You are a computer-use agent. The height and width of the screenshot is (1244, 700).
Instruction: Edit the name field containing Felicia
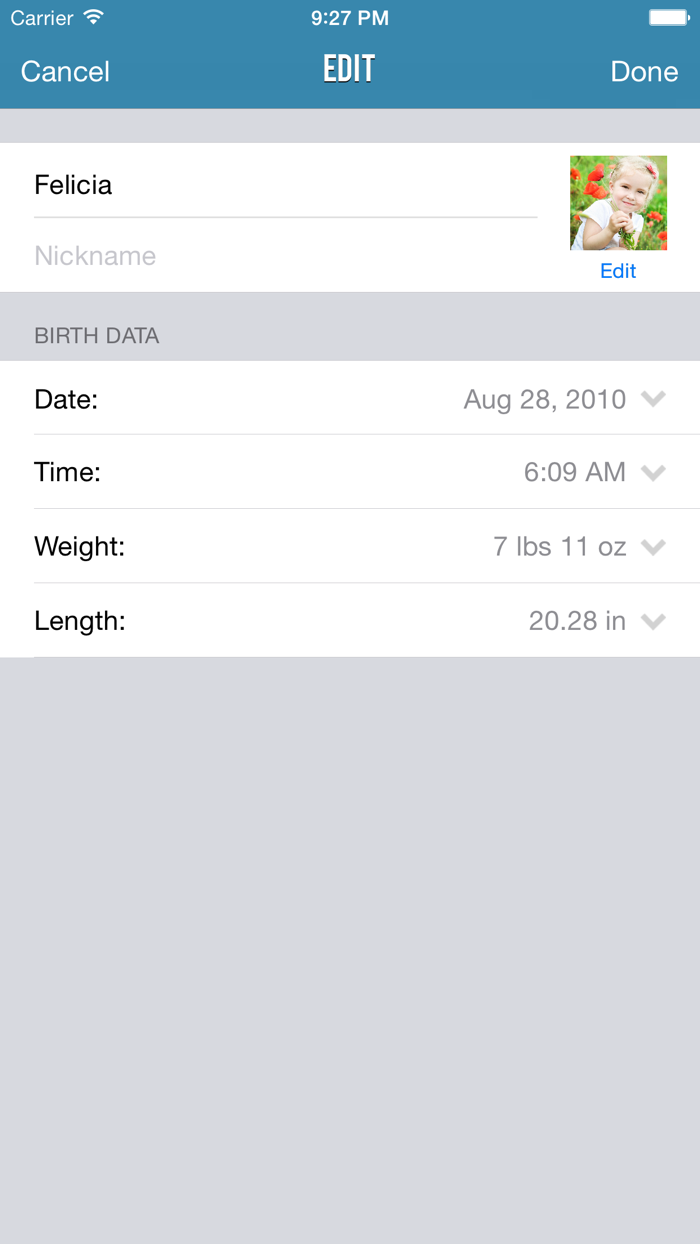click(x=285, y=185)
